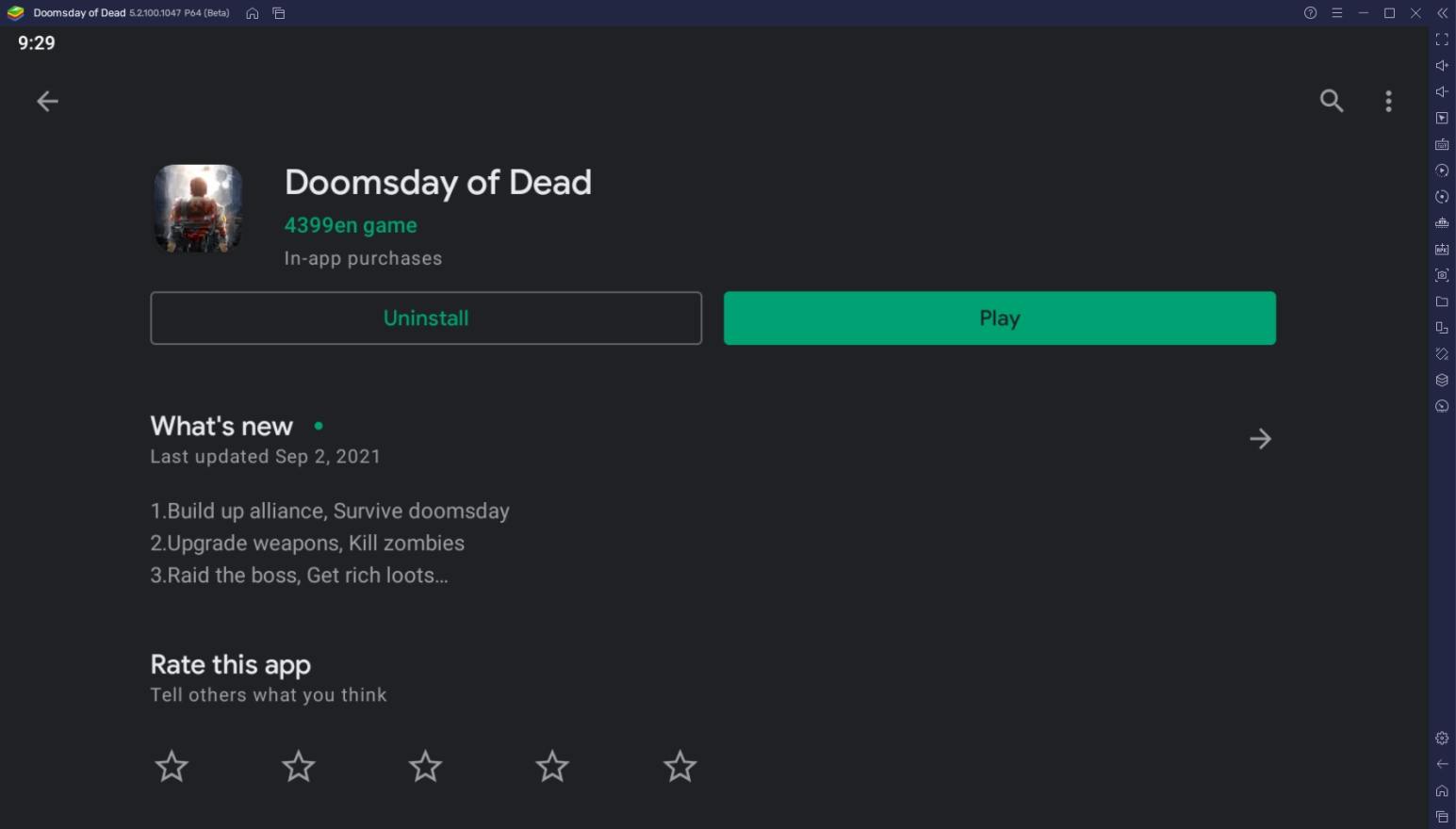Open Play Store search
The width and height of the screenshot is (1456, 829).
pyautogui.click(x=1332, y=101)
